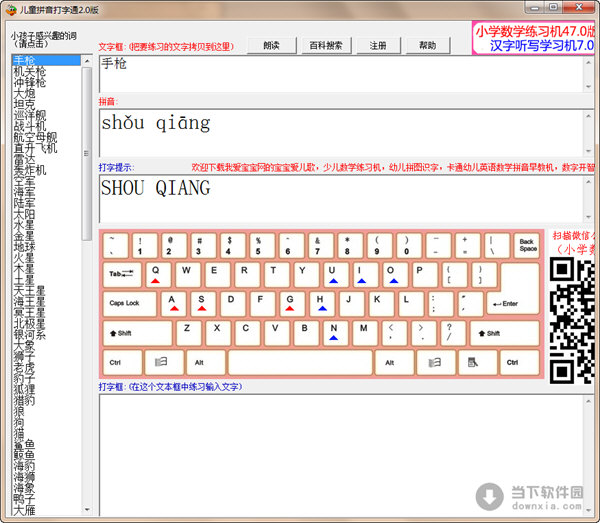Viewport: 600px width, 523px height.
Task: Click the tilde key on virtual keyboard
Action: (x=116, y=245)
